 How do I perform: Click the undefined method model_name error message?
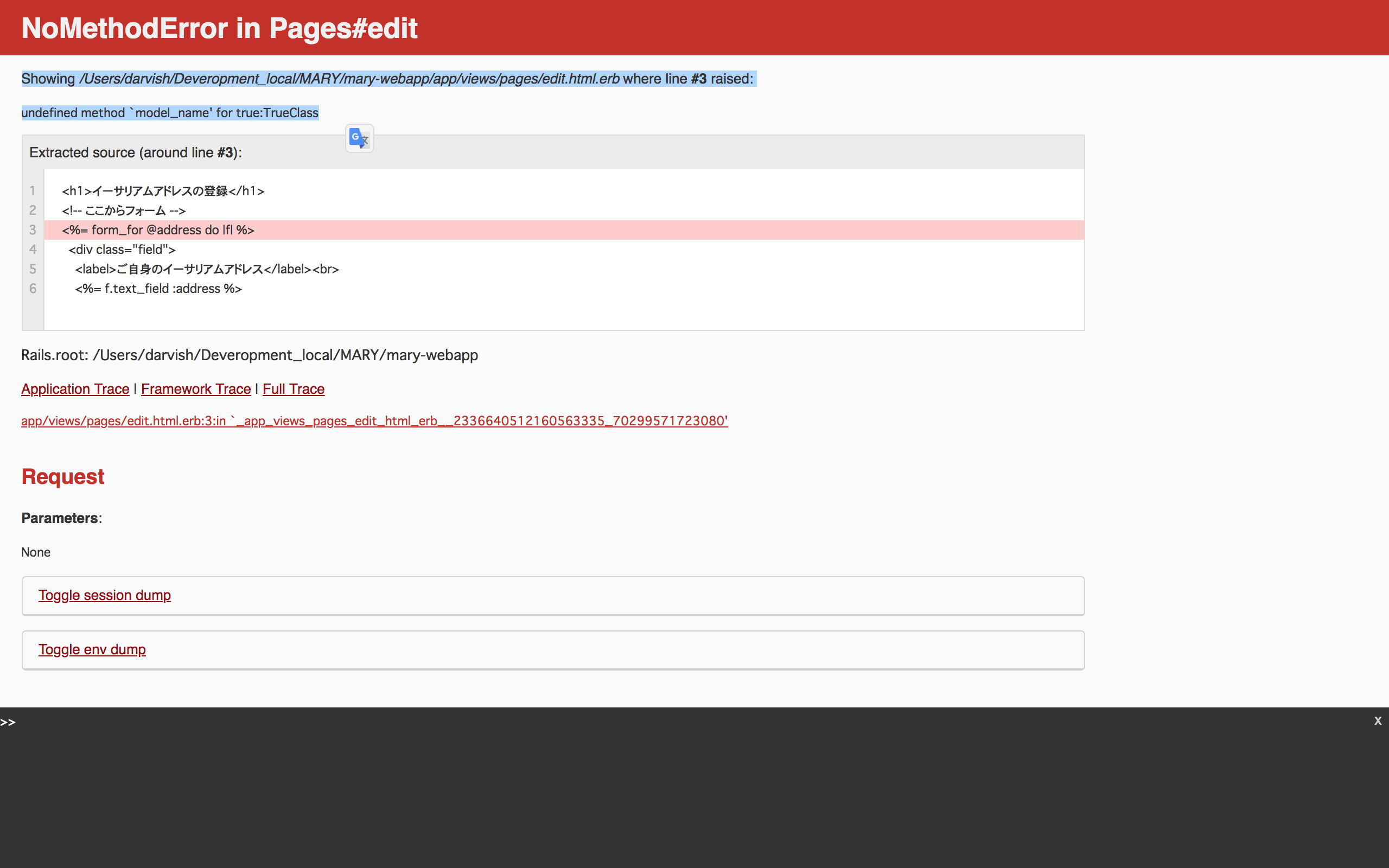pyautogui.click(x=170, y=112)
